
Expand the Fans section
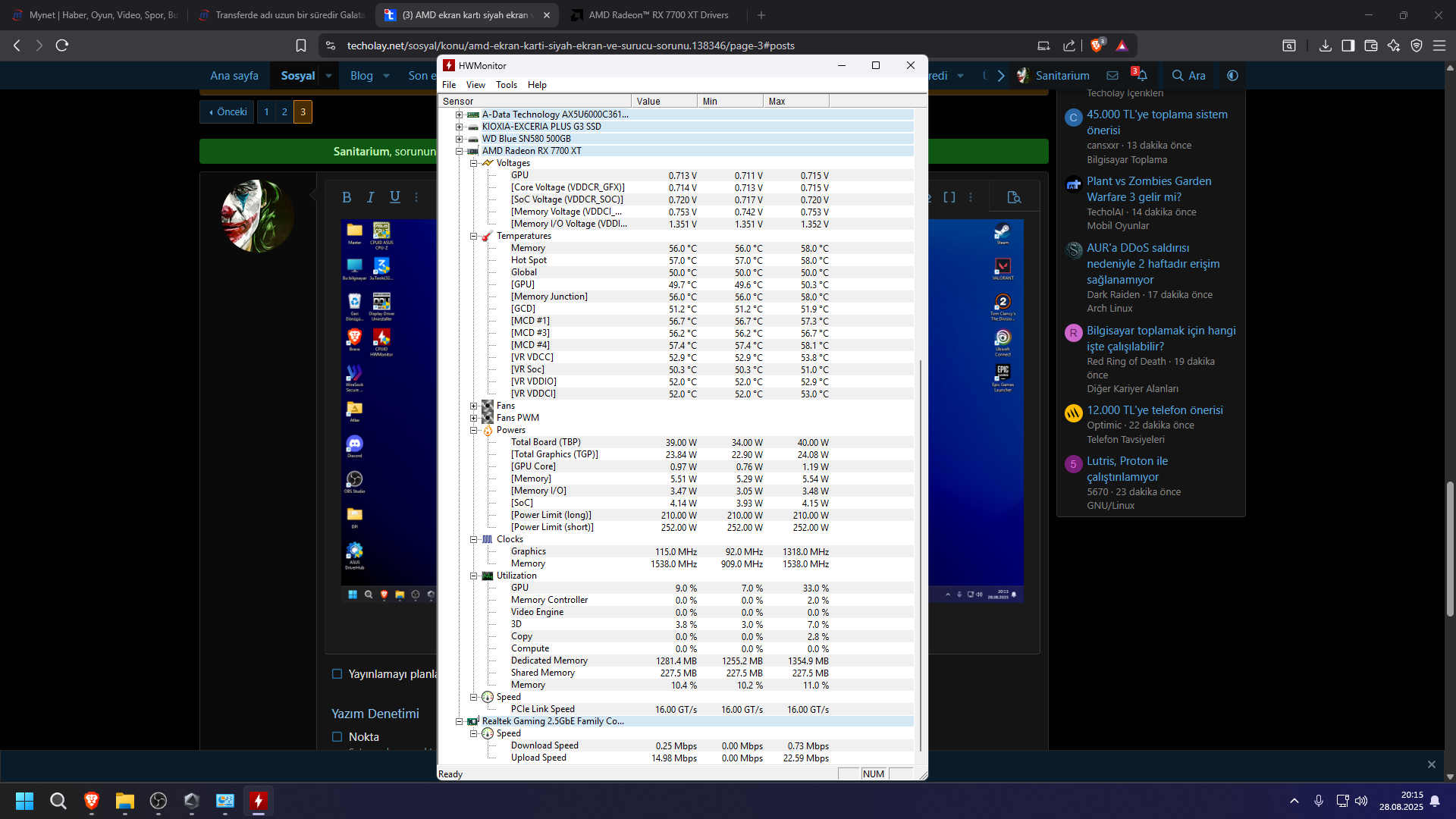pyautogui.click(x=473, y=406)
